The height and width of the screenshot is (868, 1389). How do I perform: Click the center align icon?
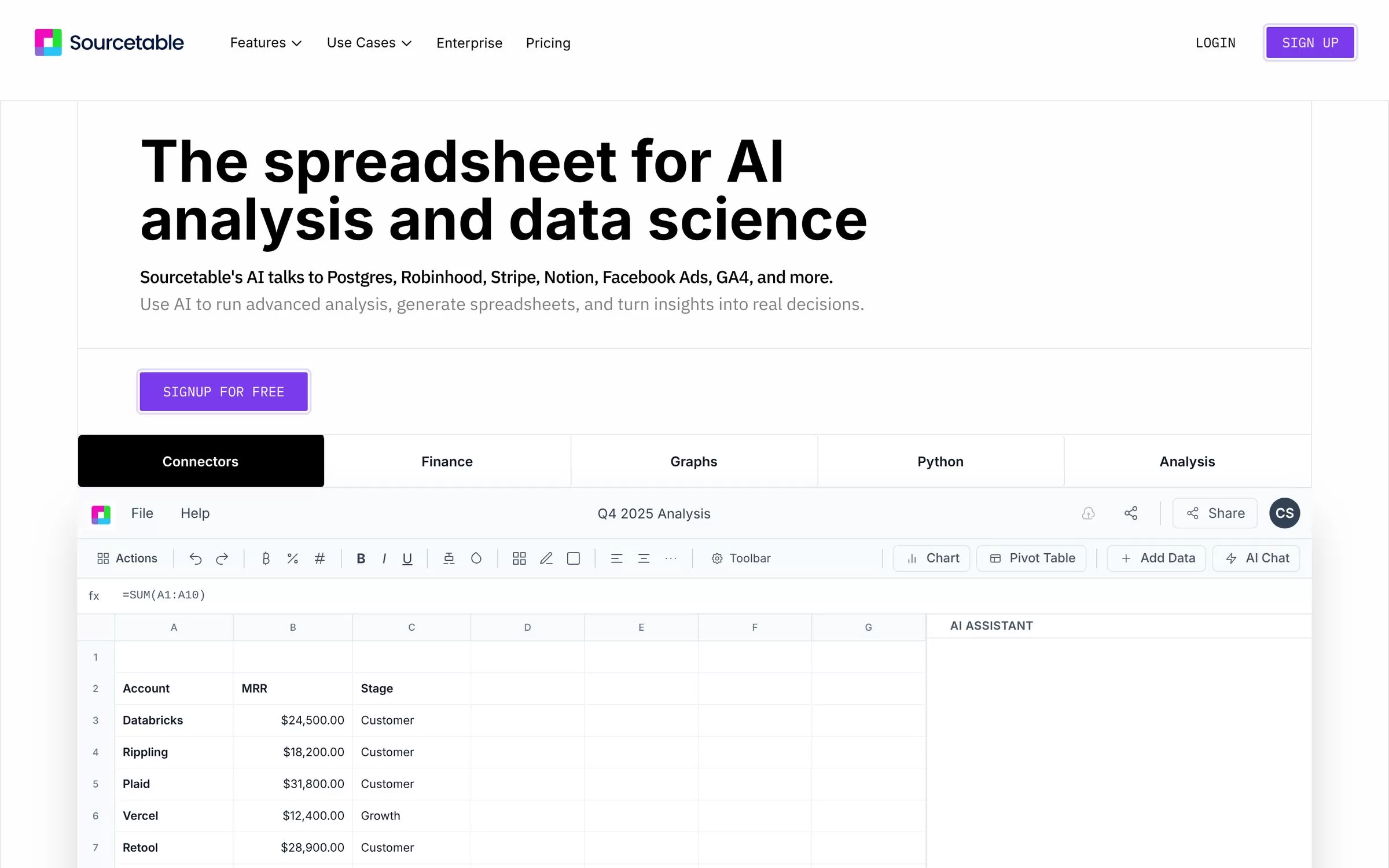point(644,558)
